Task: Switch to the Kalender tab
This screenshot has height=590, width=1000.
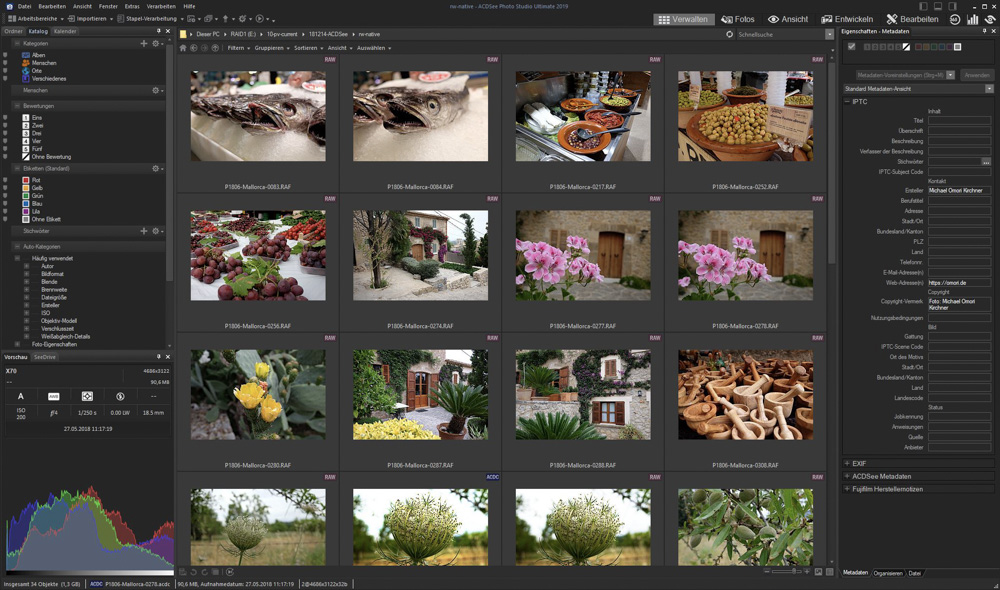Action: tap(65, 31)
